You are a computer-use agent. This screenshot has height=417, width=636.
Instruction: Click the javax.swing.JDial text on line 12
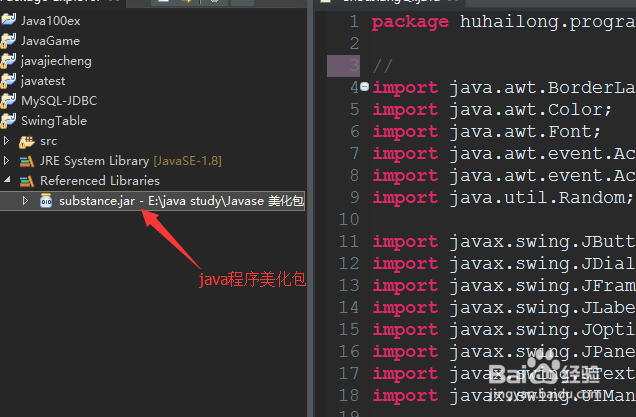pyautogui.click(x=542, y=264)
